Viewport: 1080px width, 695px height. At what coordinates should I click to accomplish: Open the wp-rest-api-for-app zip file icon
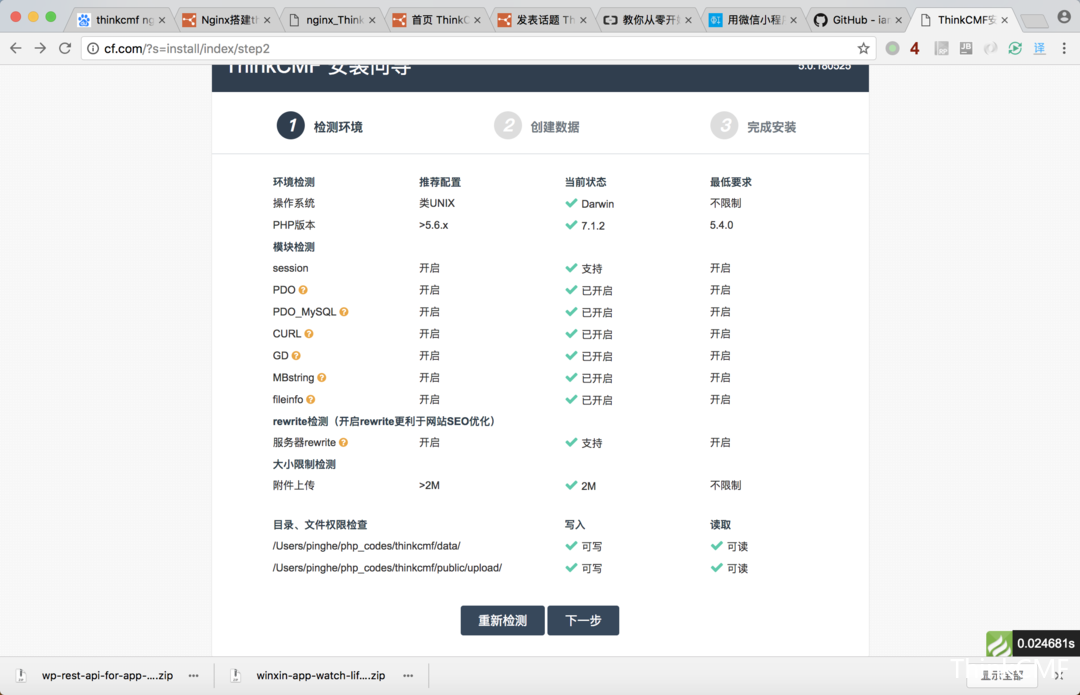click(x=21, y=676)
